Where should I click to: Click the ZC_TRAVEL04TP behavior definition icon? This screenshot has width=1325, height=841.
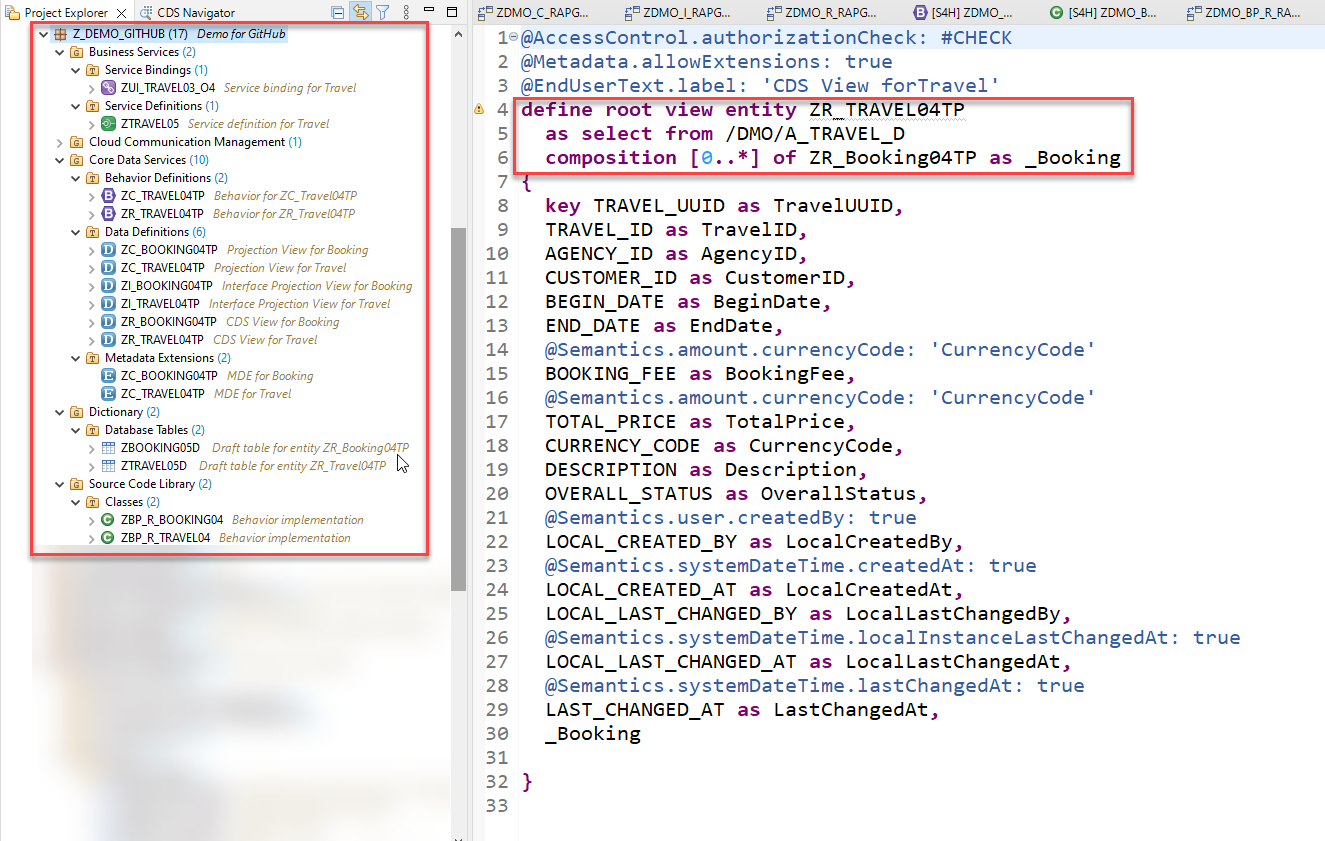point(109,196)
